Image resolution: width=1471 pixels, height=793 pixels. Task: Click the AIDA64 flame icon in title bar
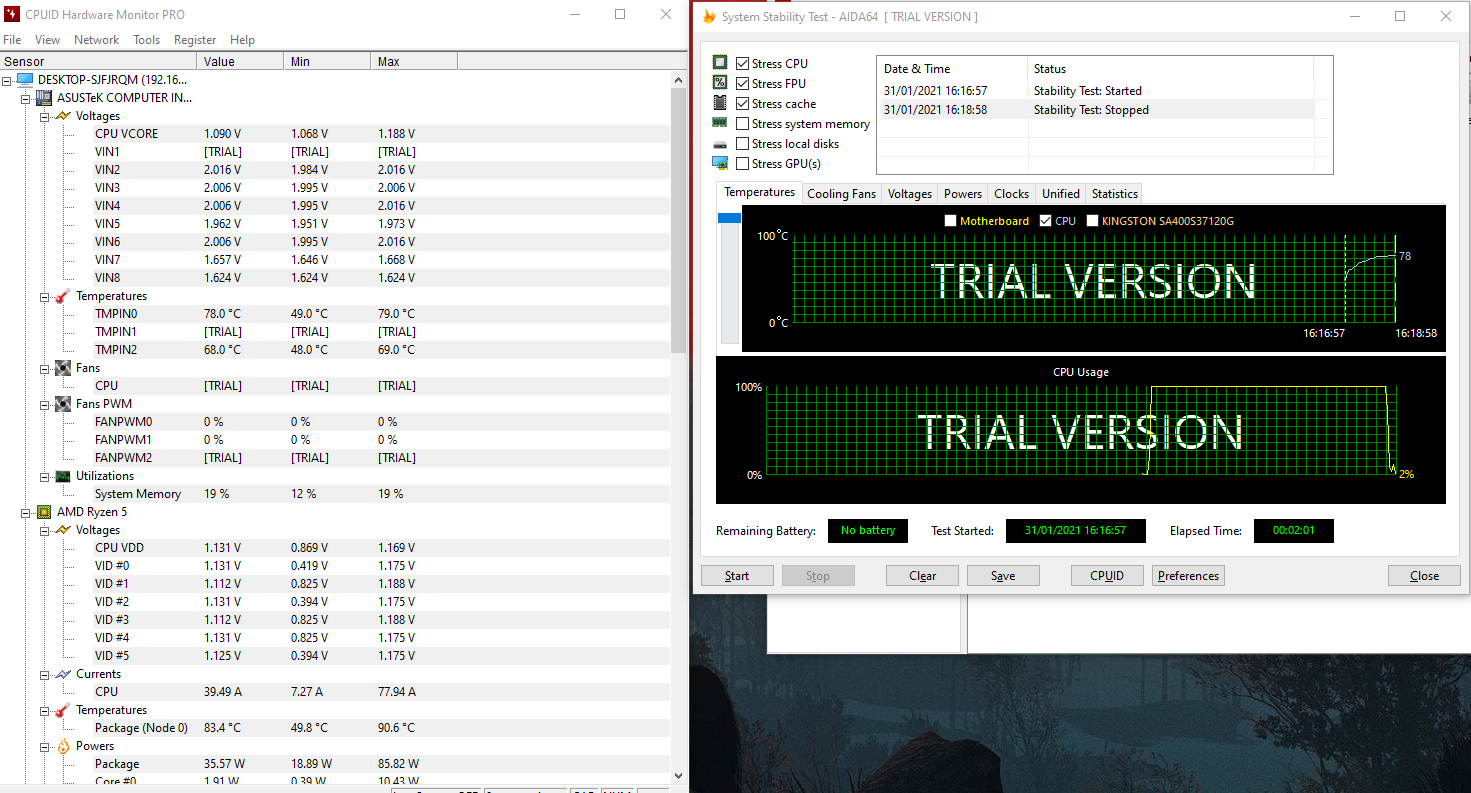tap(709, 17)
